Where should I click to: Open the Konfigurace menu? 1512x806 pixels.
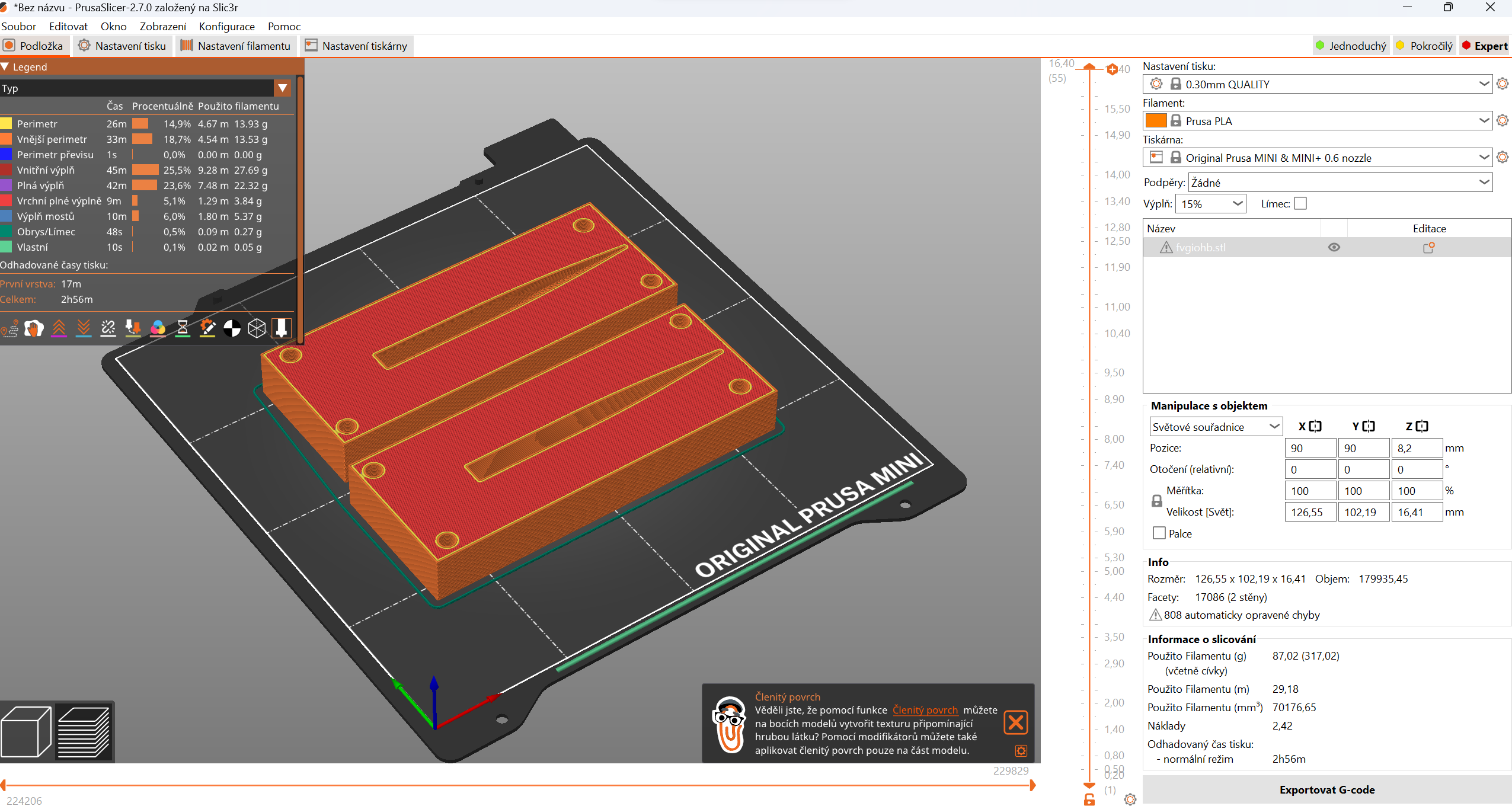pyautogui.click(x=226, y=26)
